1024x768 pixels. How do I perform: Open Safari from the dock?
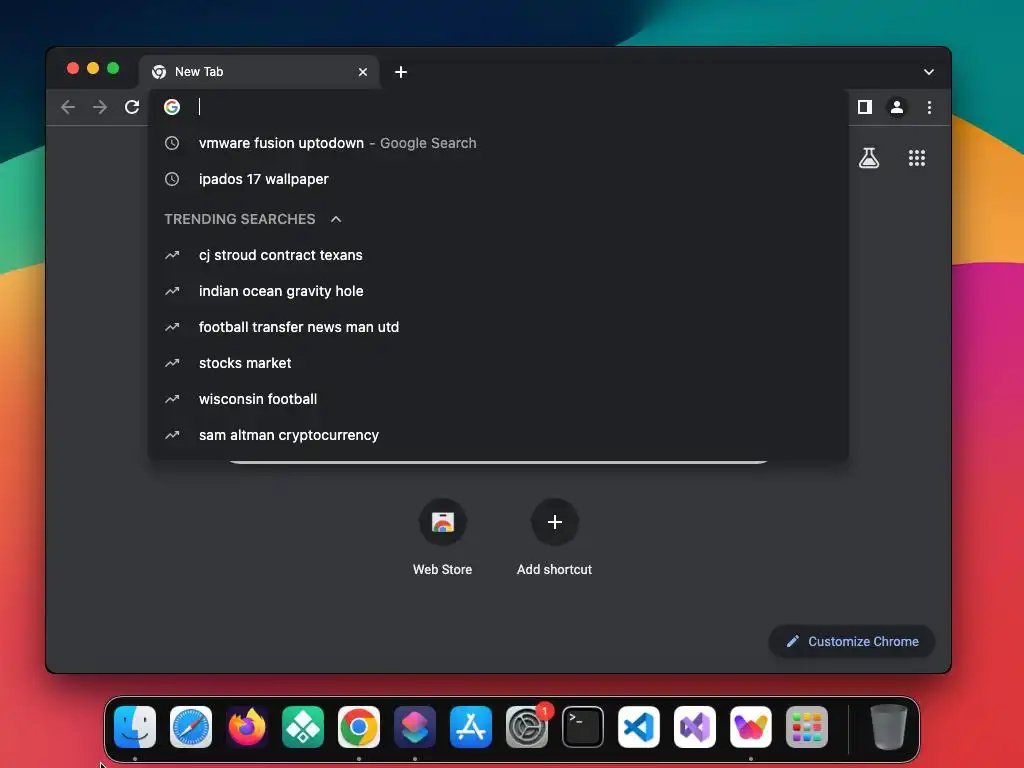[191, 727]
